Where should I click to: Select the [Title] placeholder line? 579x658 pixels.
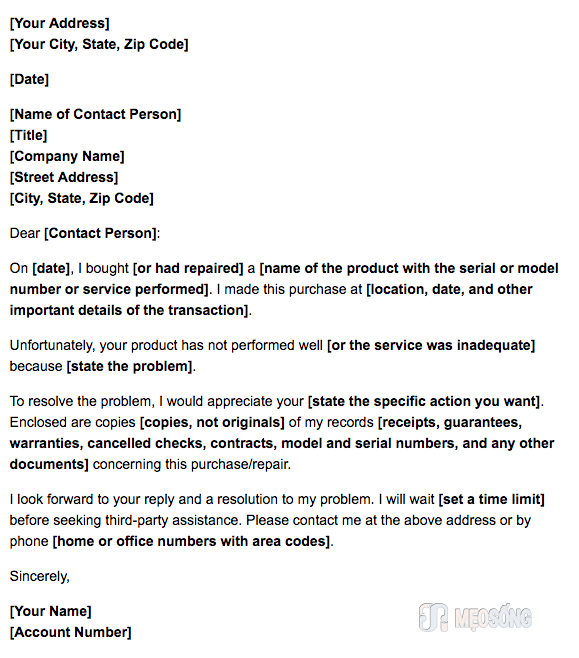(29, 135)
